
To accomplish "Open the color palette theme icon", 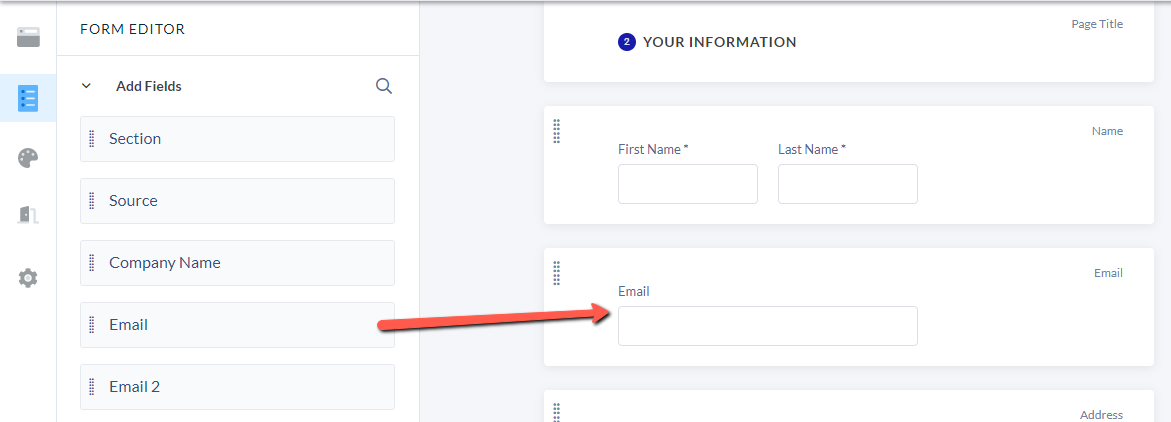I will [28, 158].
